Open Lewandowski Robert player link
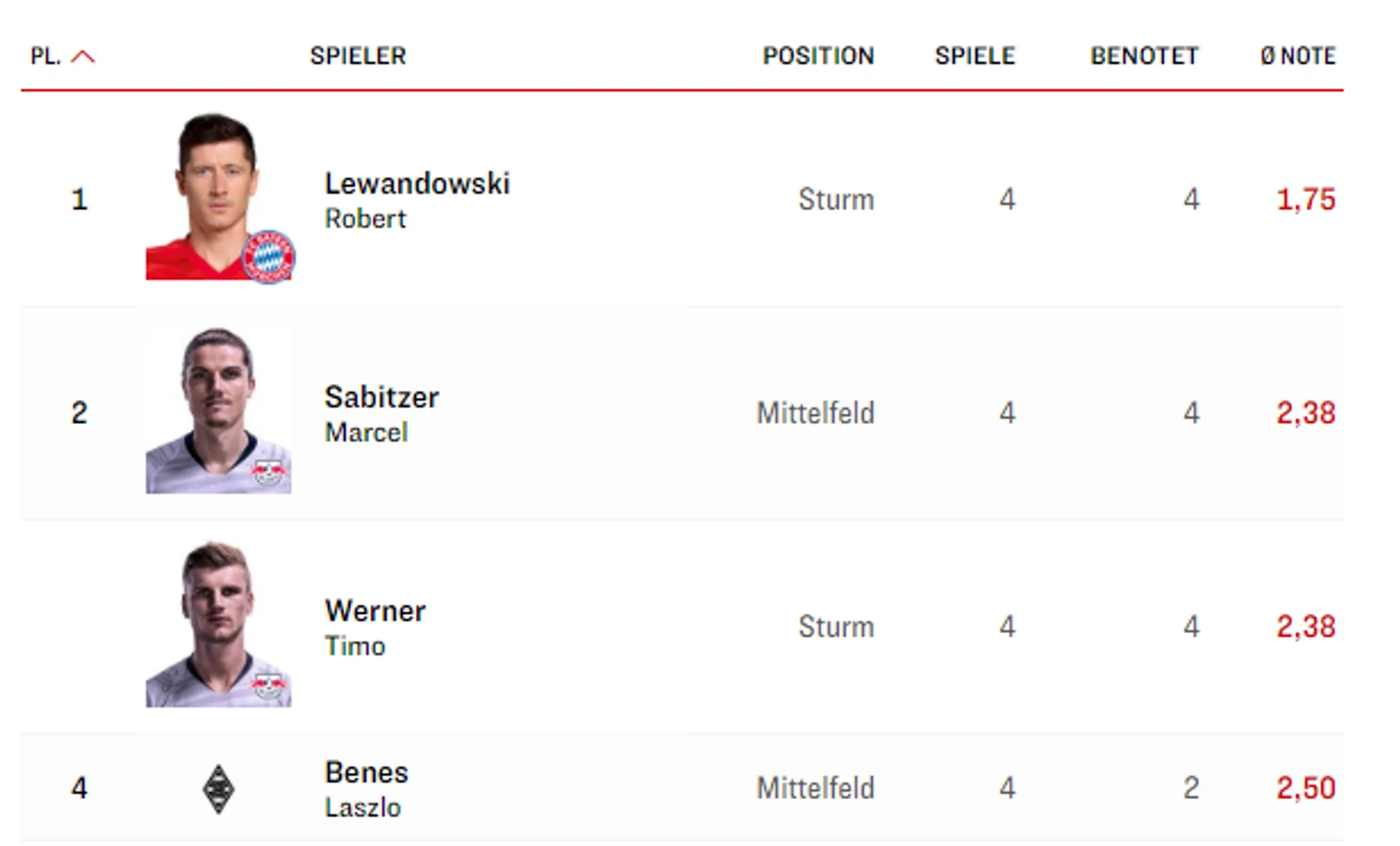This screenshot has width=1400, height=846. [x=417, y=200]
